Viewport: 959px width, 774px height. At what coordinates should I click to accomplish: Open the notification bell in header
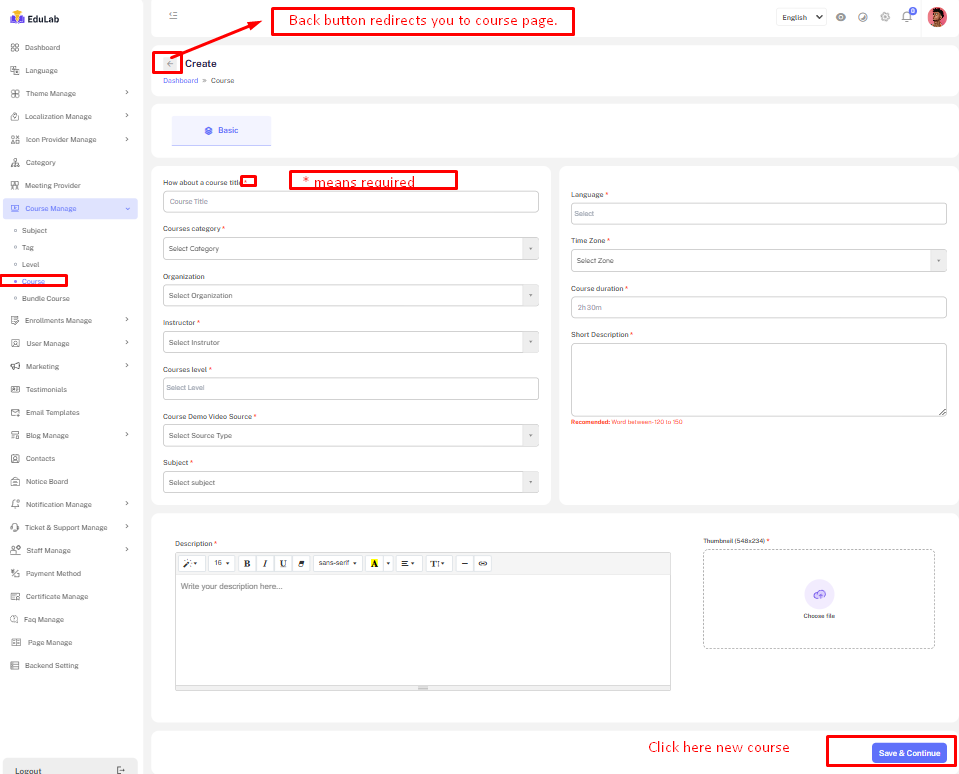point(907,17)
